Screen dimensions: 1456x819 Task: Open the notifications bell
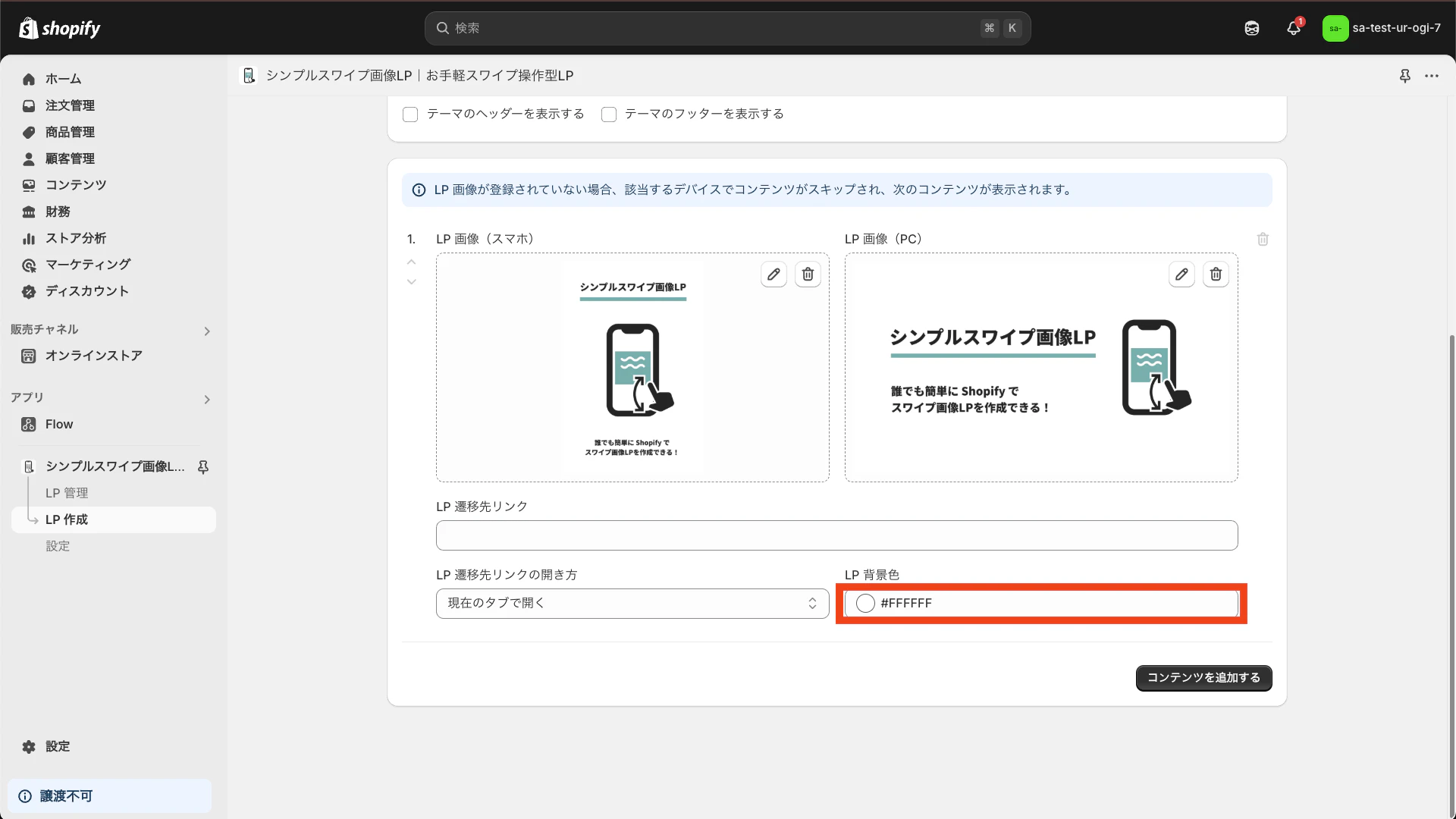tap(1294, 28)
